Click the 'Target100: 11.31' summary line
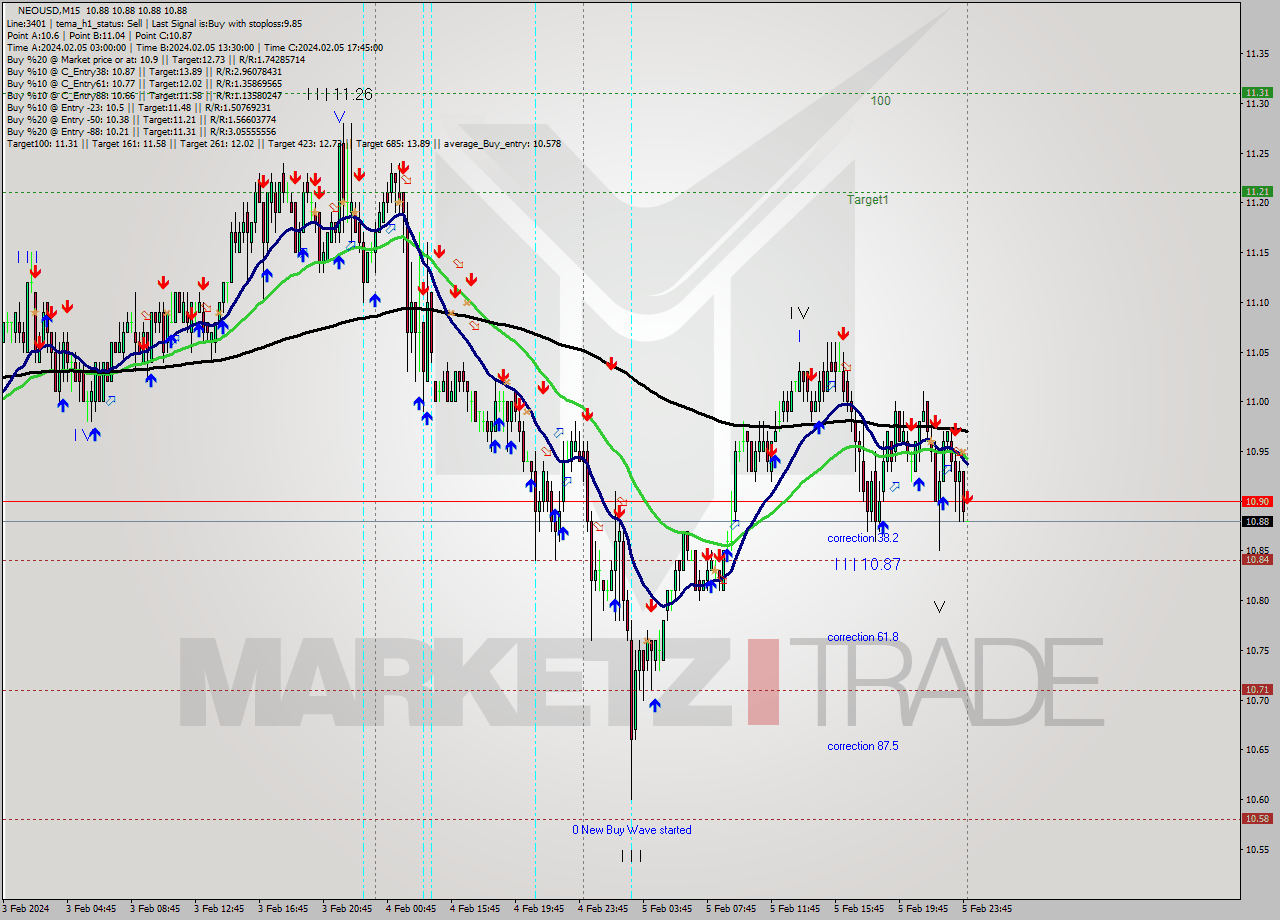The image size is (1280, 920). (x=283, y=143)
